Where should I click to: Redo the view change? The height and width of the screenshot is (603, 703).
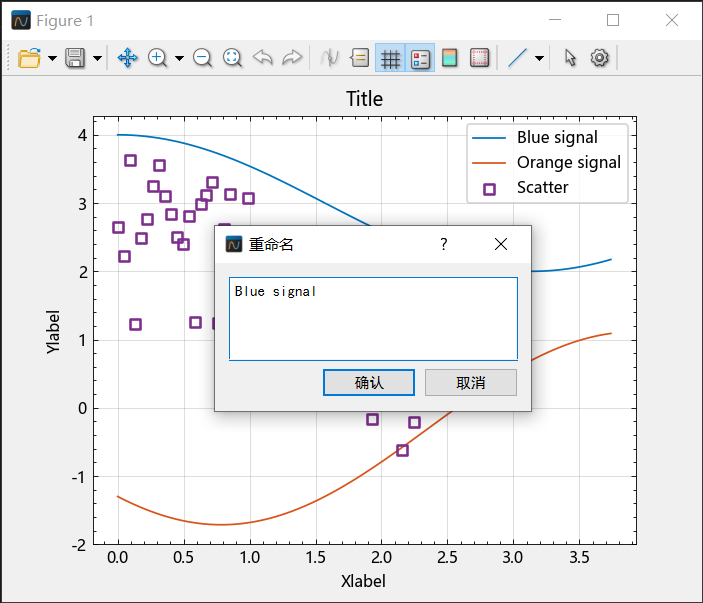(292, 58)
